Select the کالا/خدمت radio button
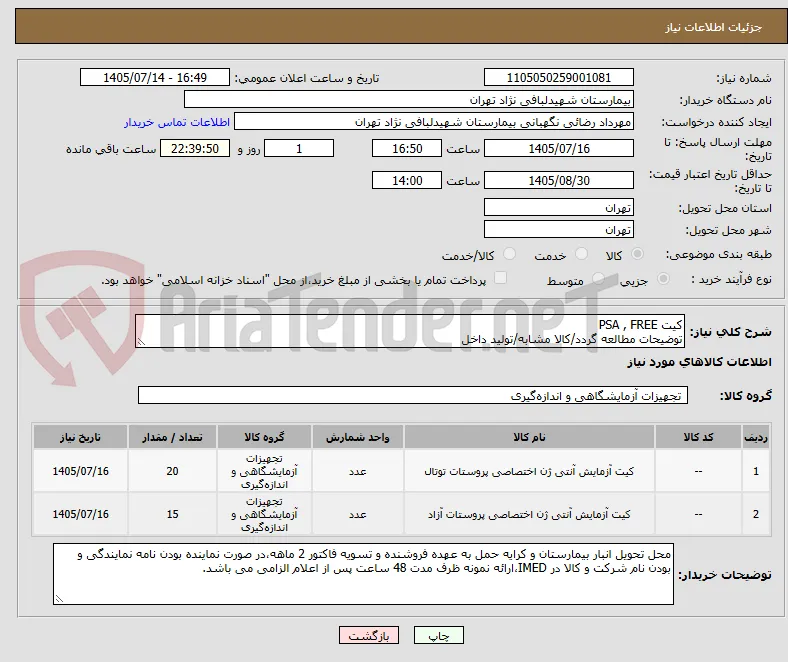Image resolution: width=788 pixels, height=662 pixels. 510,254
